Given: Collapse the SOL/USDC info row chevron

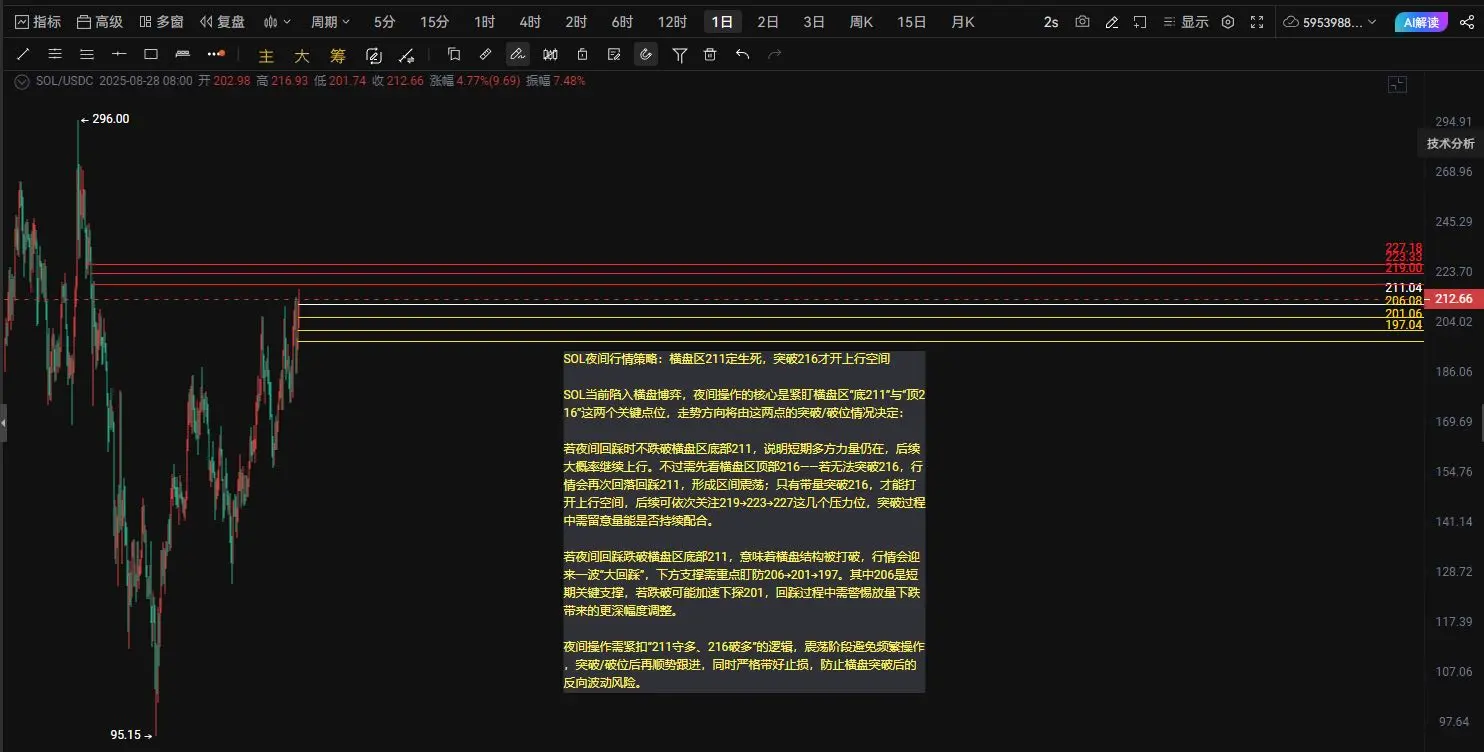Looking at the screenshot, I should (22, 81).
